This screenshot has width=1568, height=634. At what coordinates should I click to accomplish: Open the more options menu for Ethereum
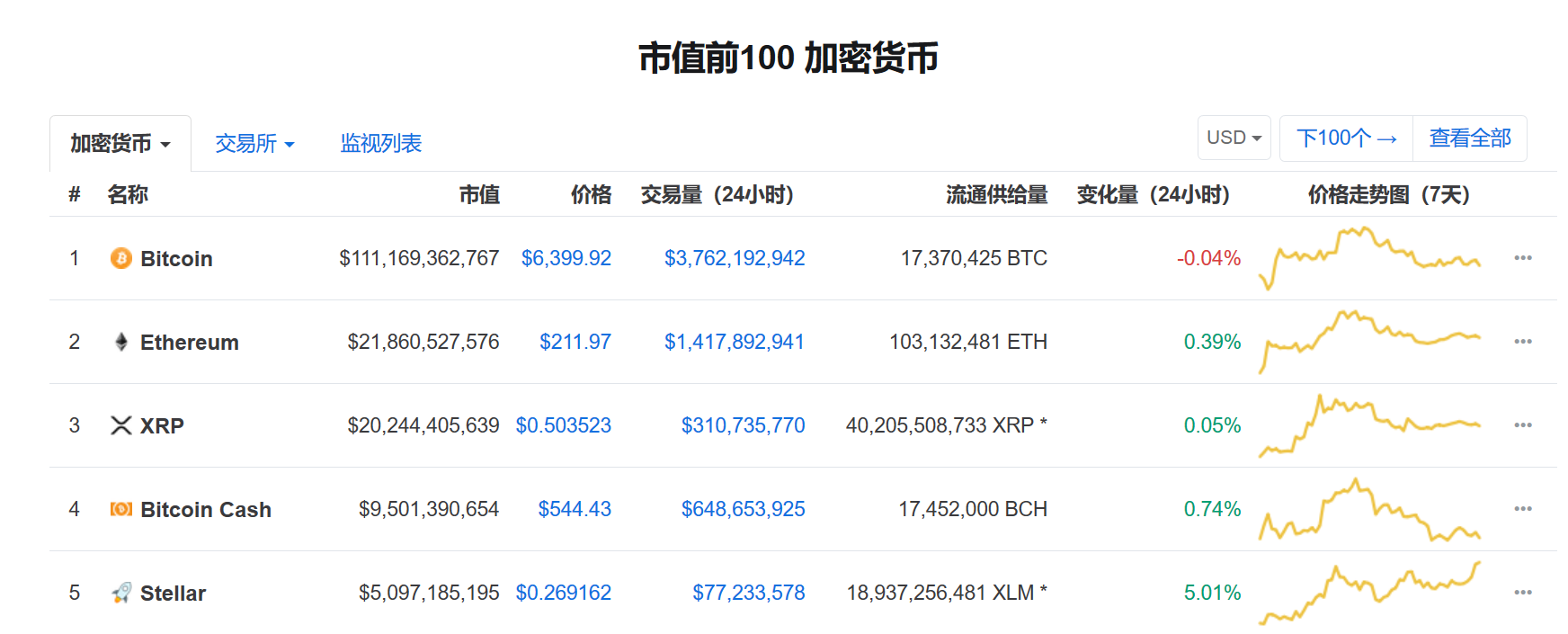coord(1523,342)
